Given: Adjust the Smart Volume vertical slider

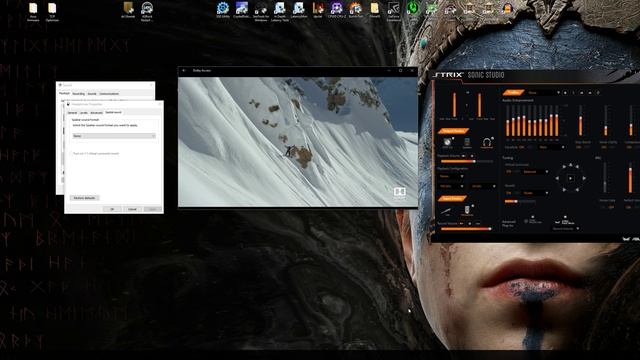Looking at the screenshot, I should [x=631, y=120].
